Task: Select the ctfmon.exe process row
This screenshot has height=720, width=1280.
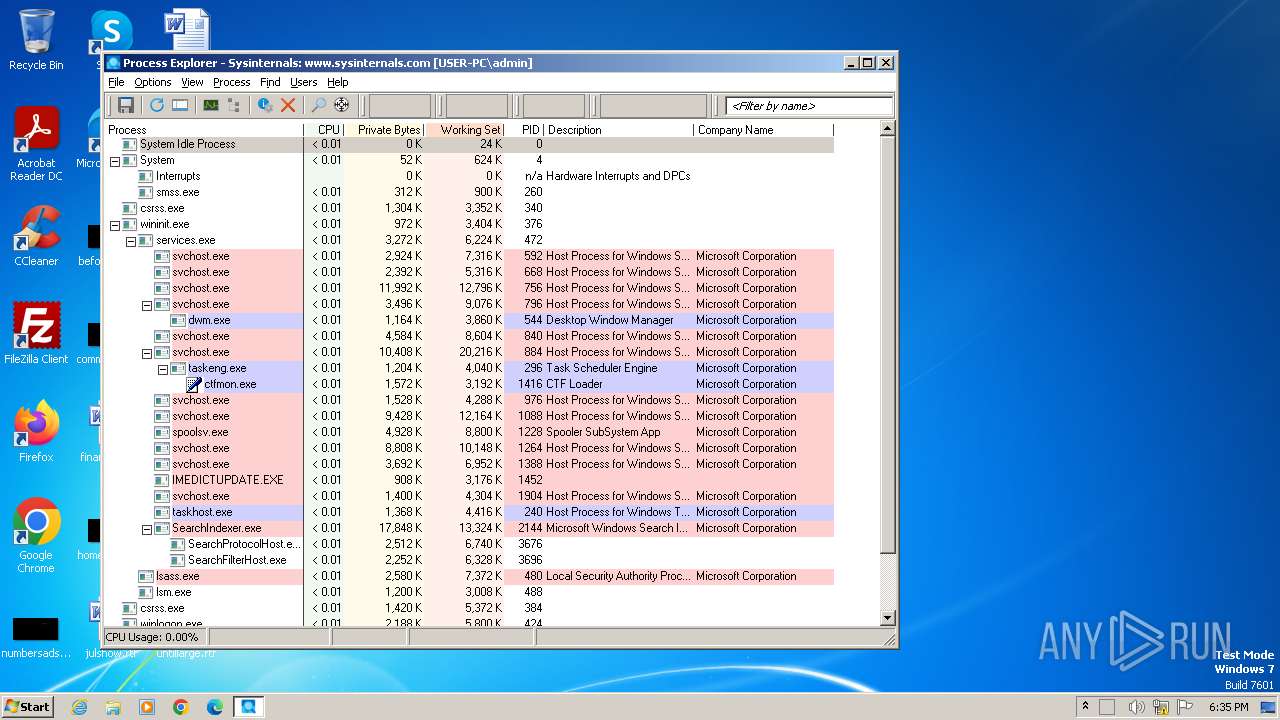Action: (469, 384)
